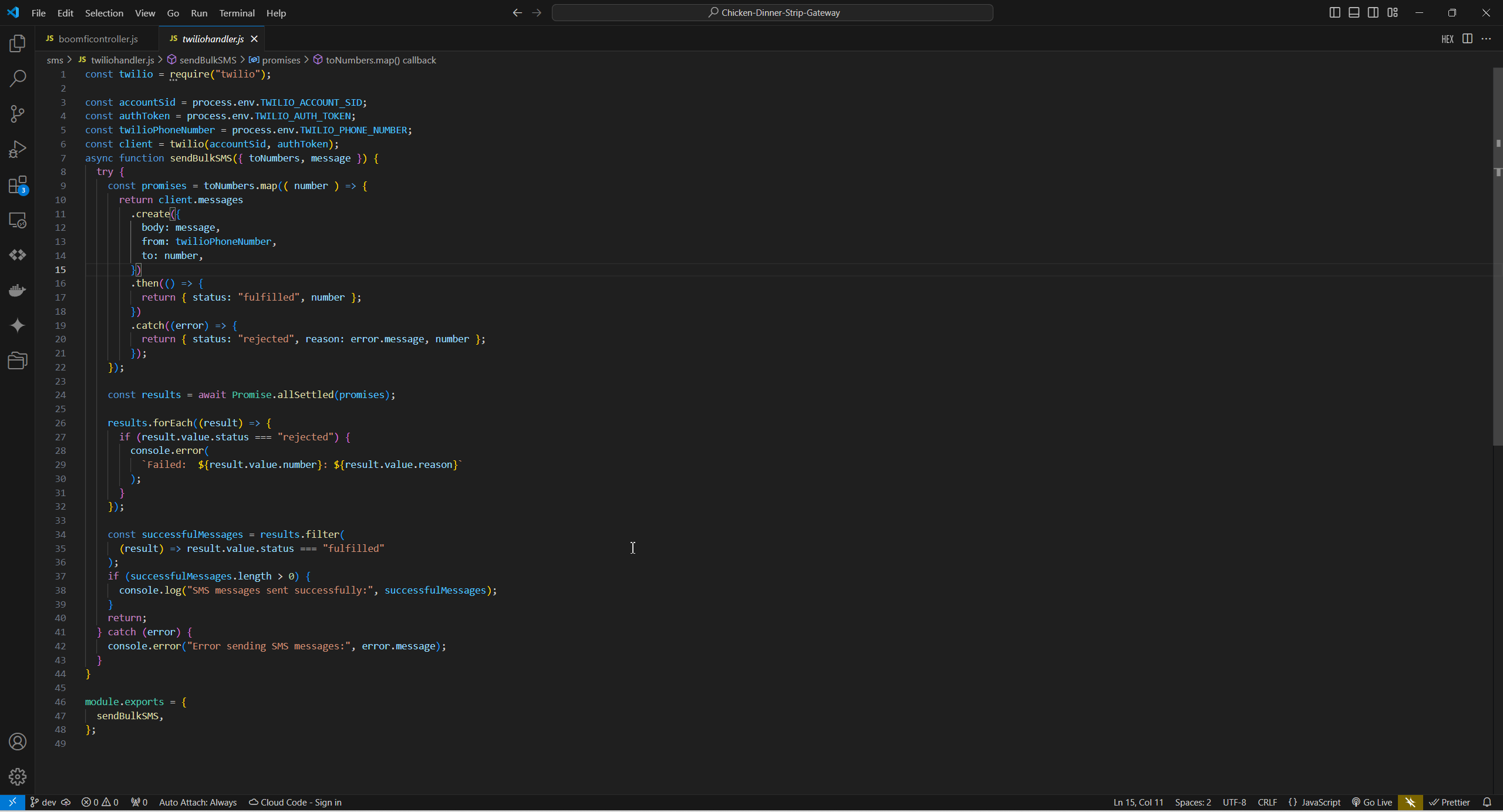The width and height of the screenshot is (1503, 812).
Task: Expand sendBulkSMS breadcrumb dropdown
Action: (x=207, y=60)
